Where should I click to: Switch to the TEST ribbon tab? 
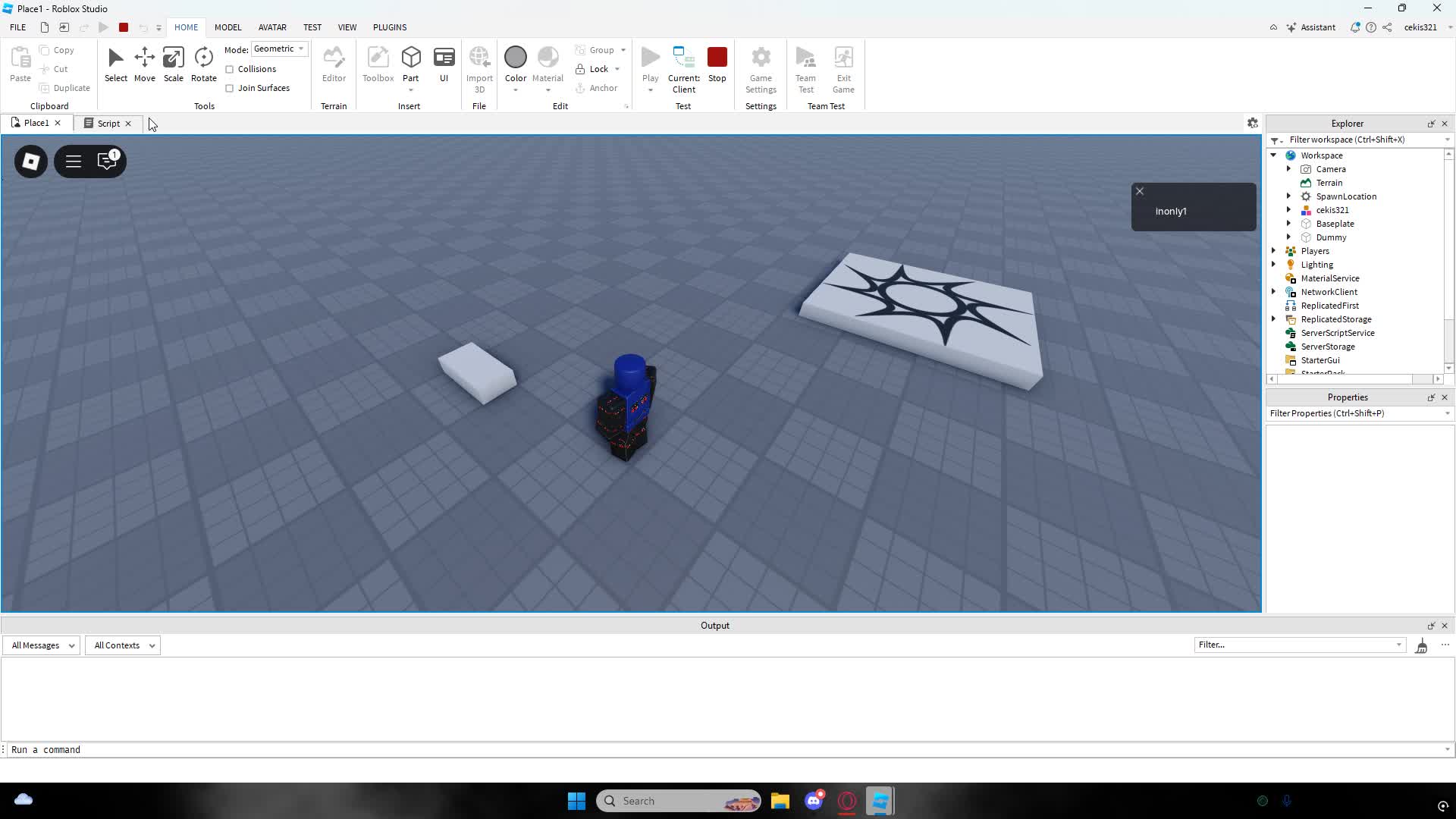[x=312, y=27]
